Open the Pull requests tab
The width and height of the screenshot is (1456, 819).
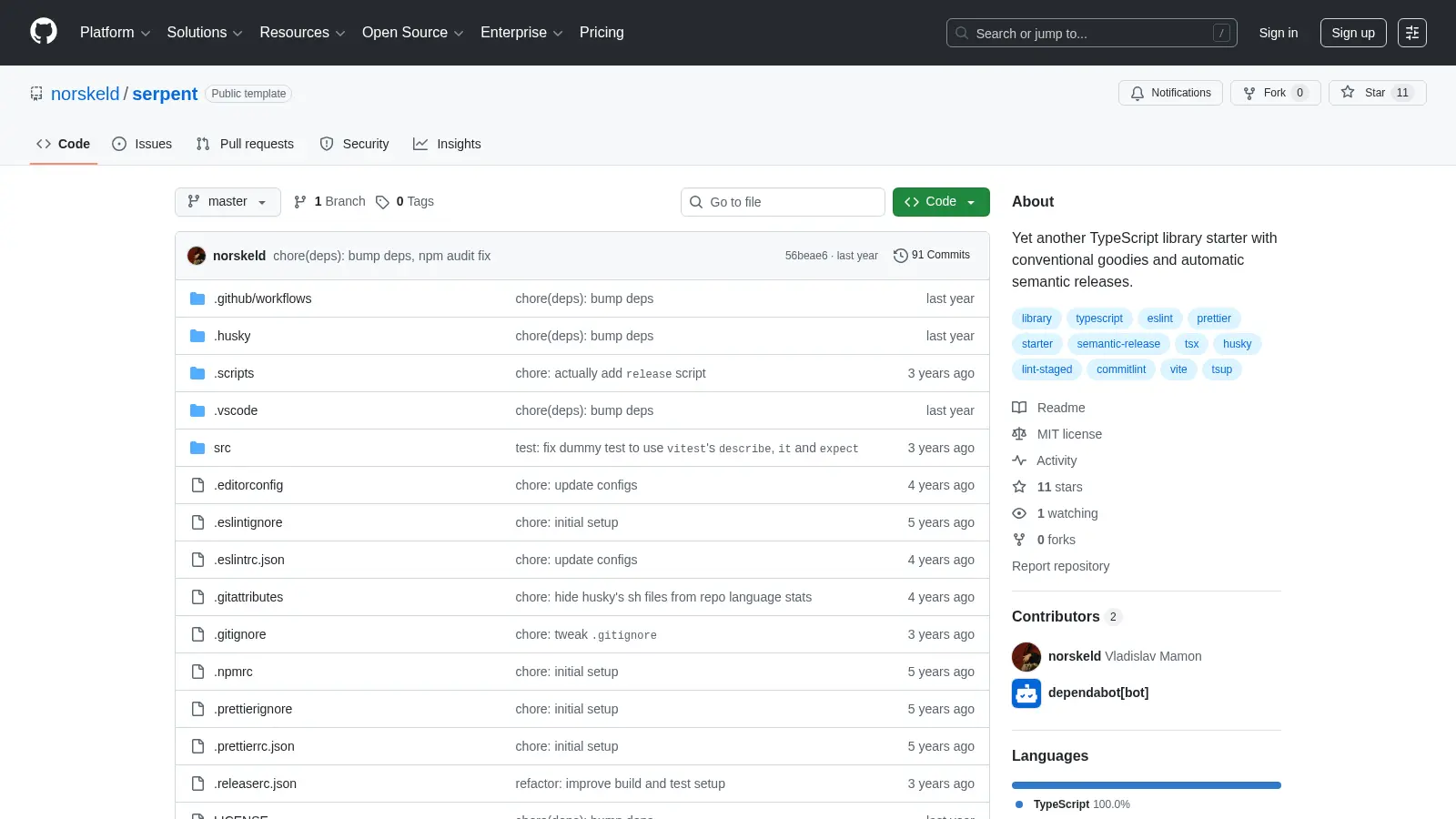click(x=245, y=144)
